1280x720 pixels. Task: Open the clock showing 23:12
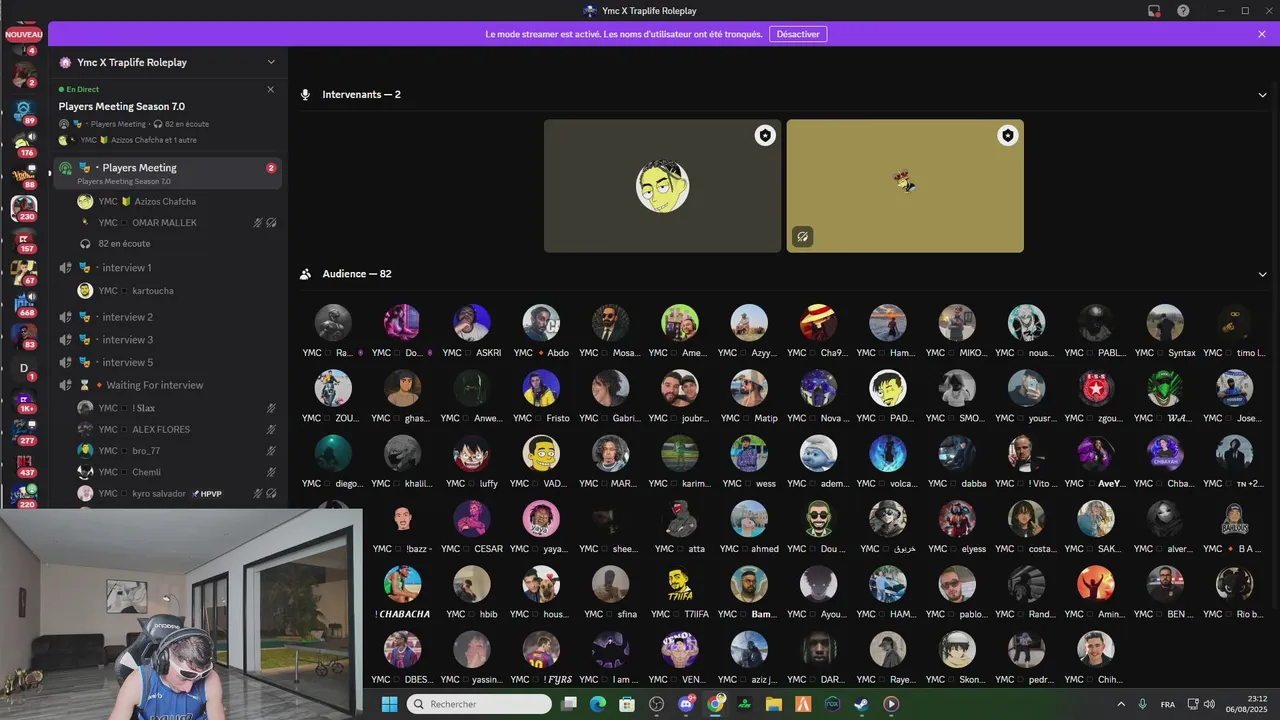pyautogui.click(x=1247, y=704)
